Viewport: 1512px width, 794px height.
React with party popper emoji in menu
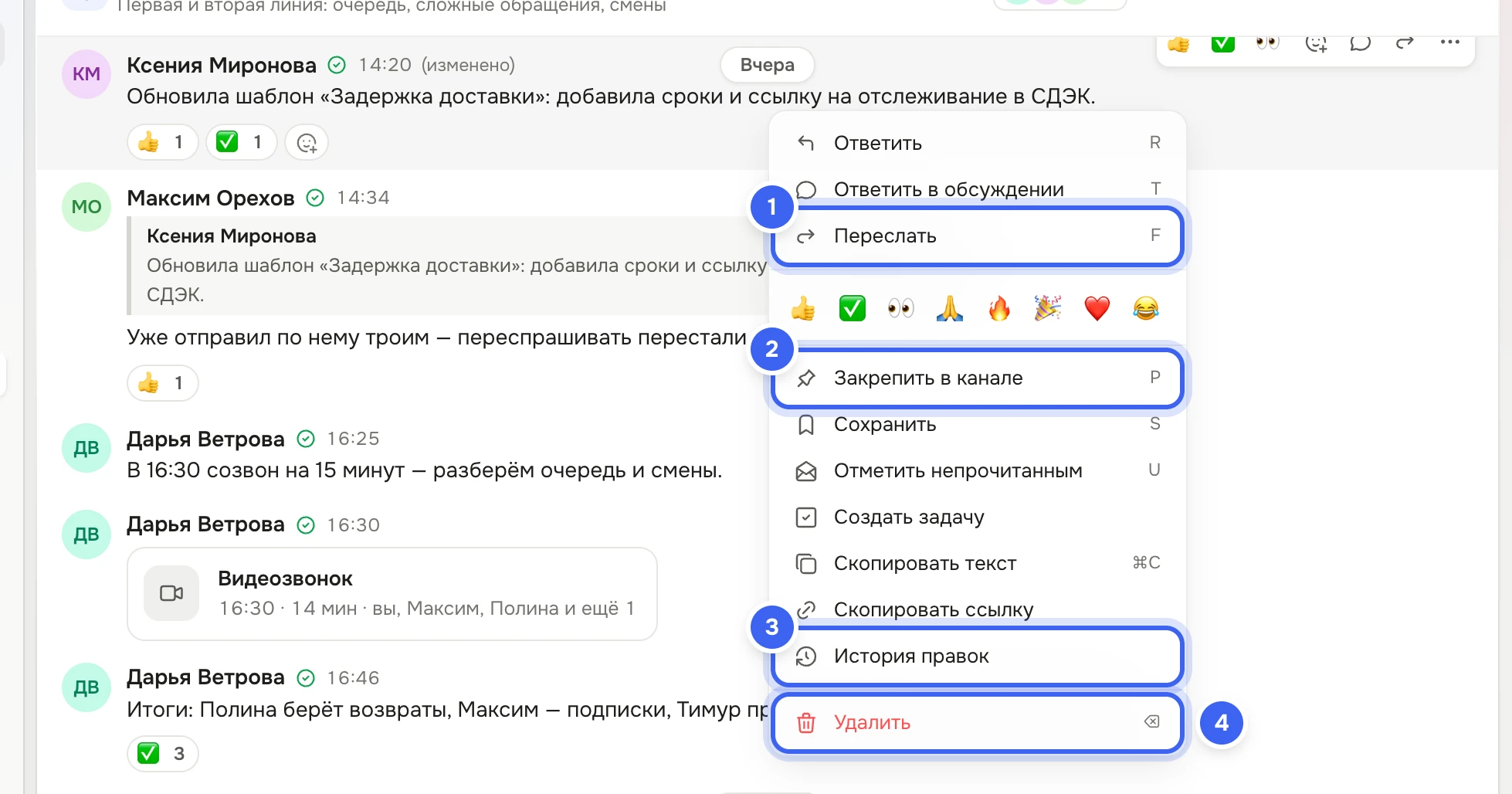[x=1048, y=308]
